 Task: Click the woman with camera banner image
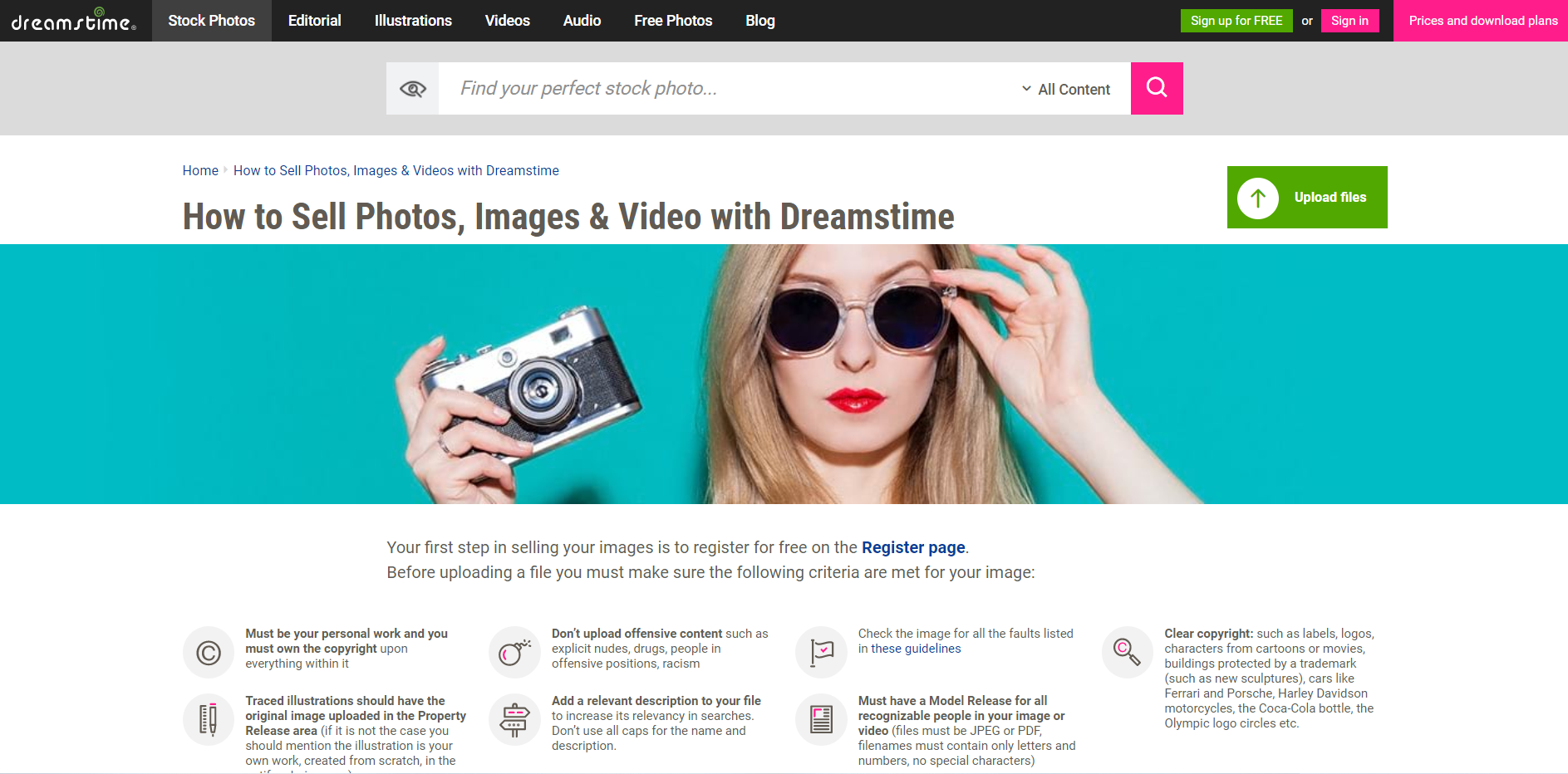pyautogui.click(x=784, y=374)
